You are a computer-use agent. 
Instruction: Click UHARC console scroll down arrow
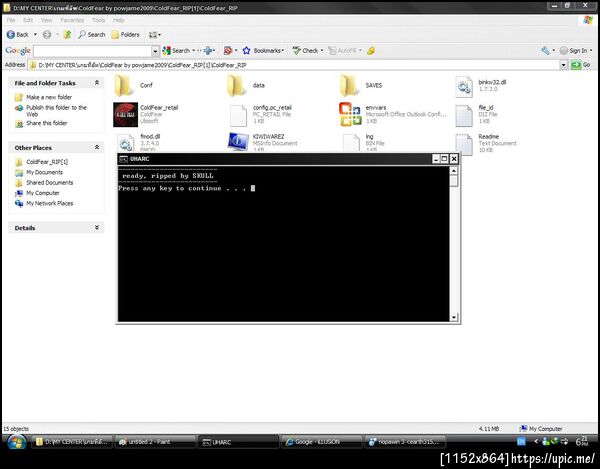454,317
